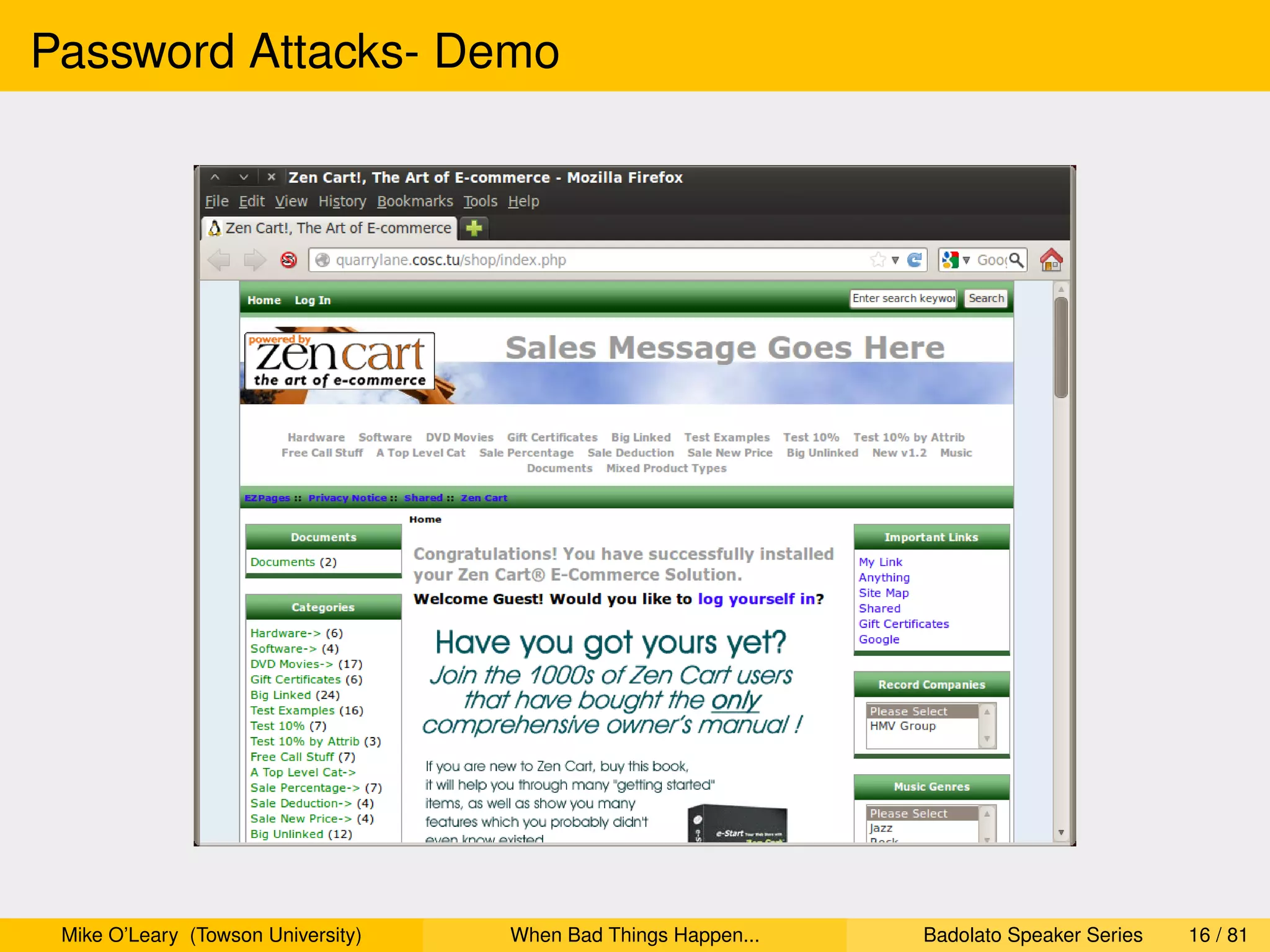Click the Zen Cart link in EZPages bar

click(x=484, y=498)
